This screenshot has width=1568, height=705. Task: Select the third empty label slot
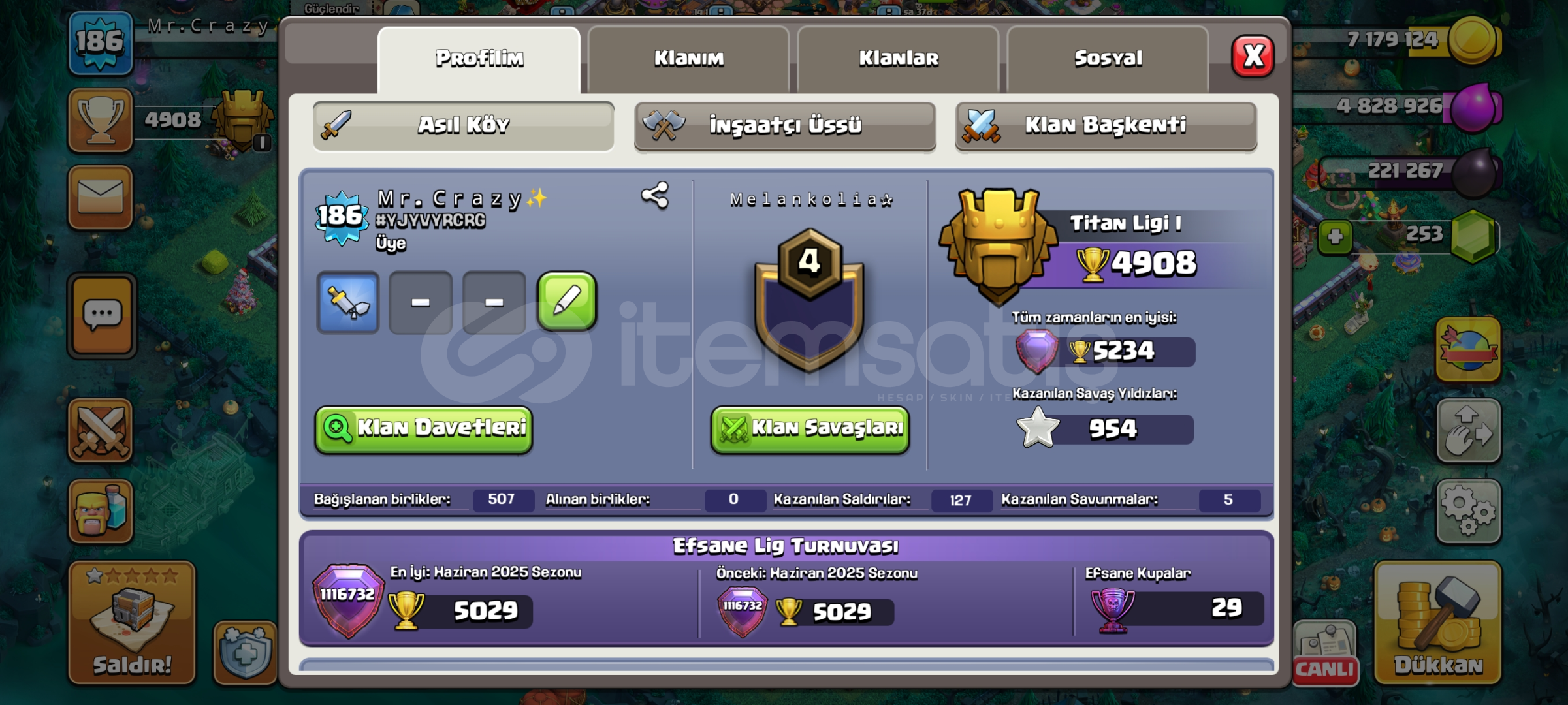pos(494,302)
